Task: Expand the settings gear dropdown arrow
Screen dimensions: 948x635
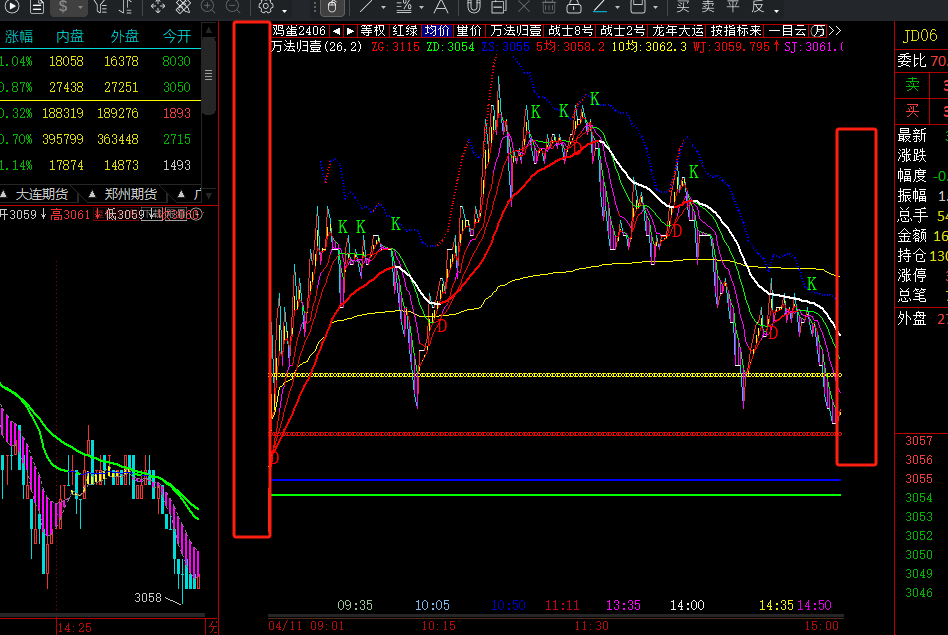Action: tap(284, 10)
